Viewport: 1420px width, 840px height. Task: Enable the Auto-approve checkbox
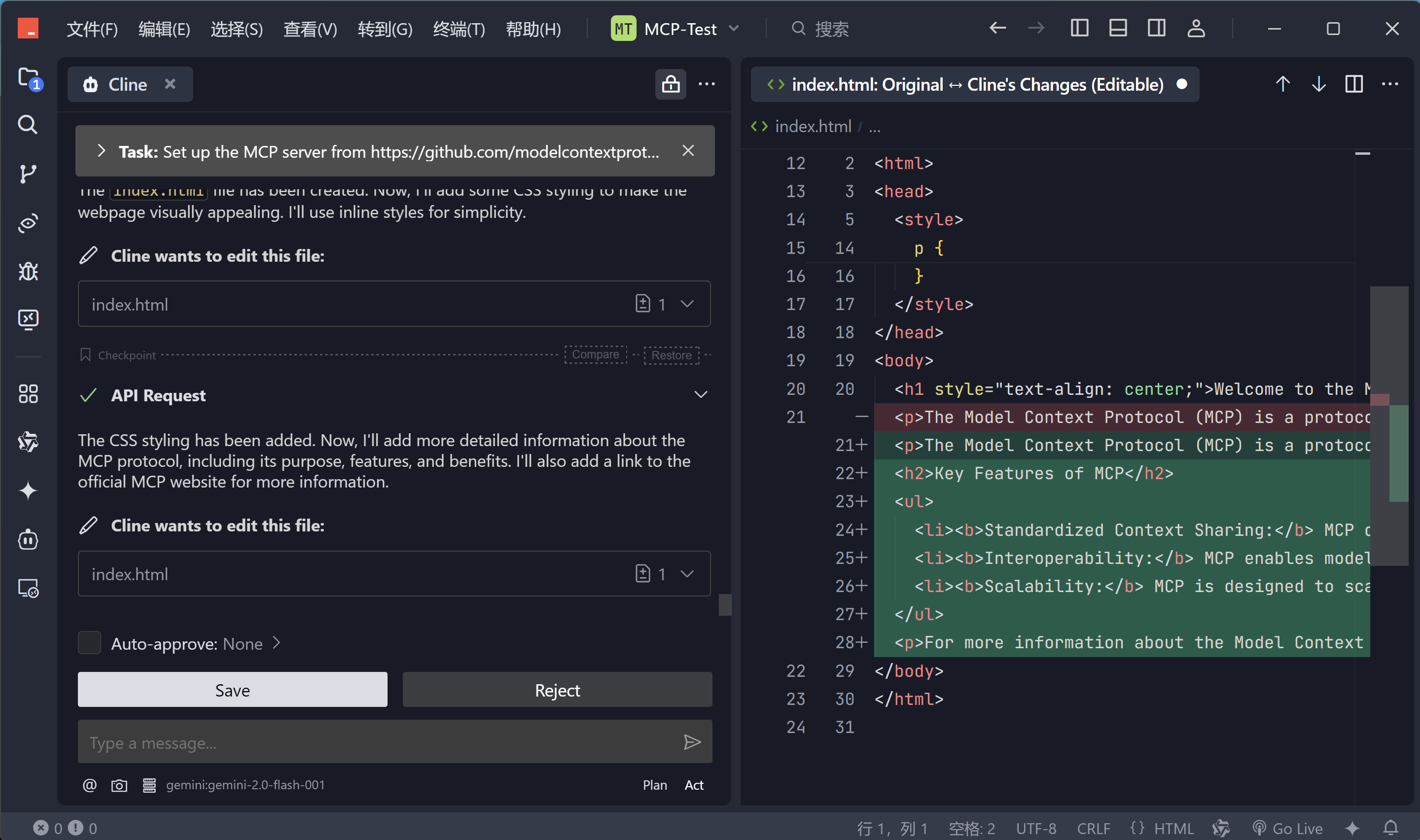tap(89, 643)
